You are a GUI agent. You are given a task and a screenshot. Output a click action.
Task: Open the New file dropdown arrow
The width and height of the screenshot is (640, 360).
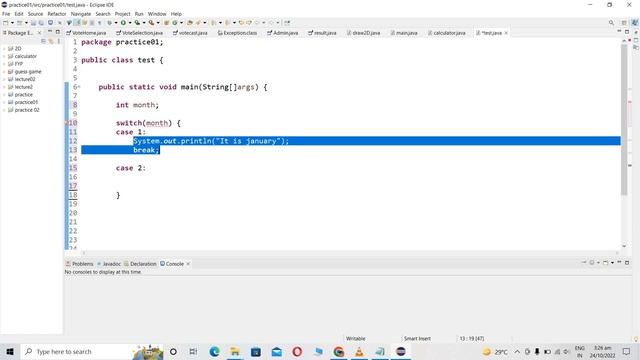12,22
